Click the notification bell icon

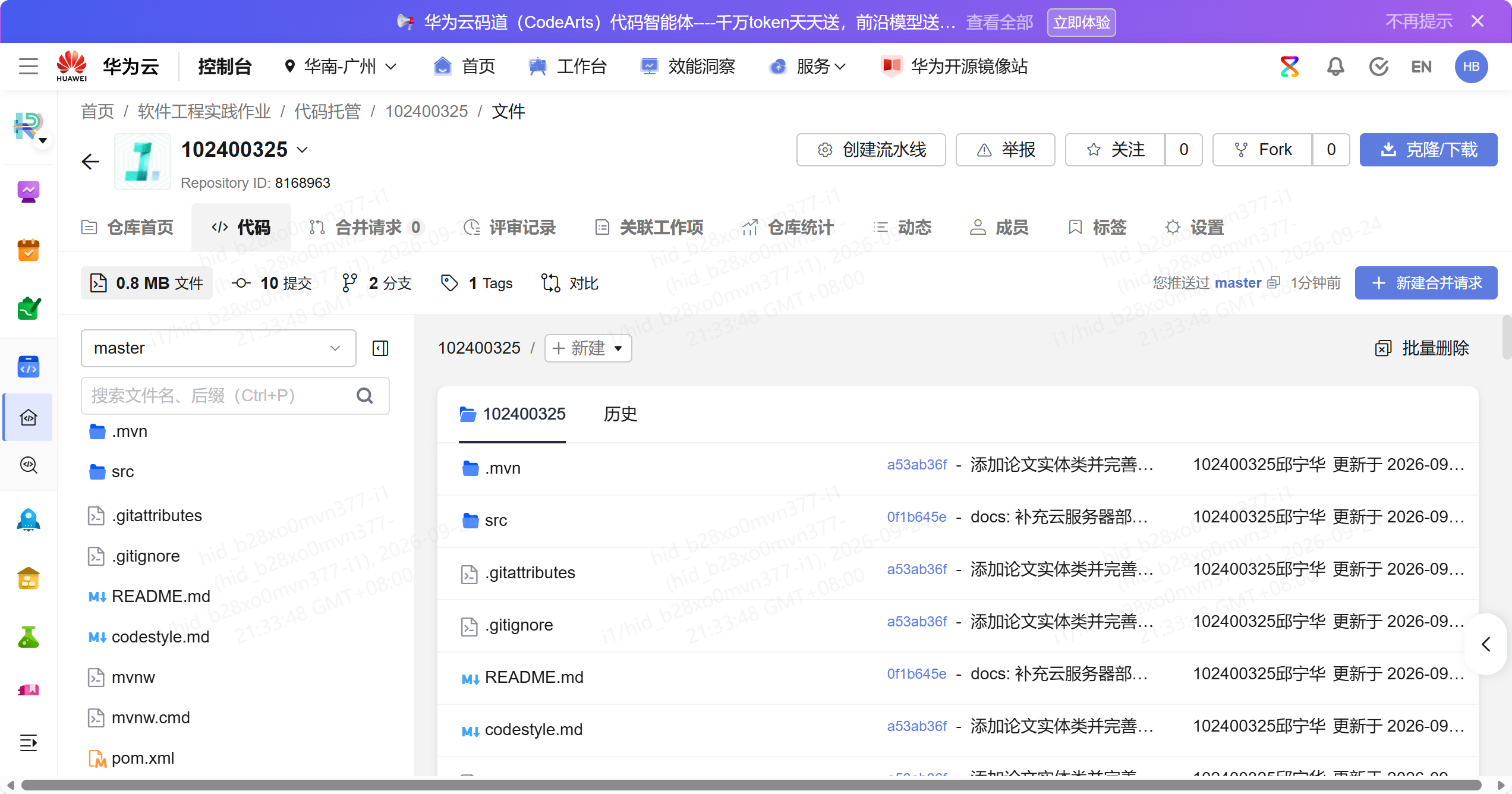point(1335,67)
